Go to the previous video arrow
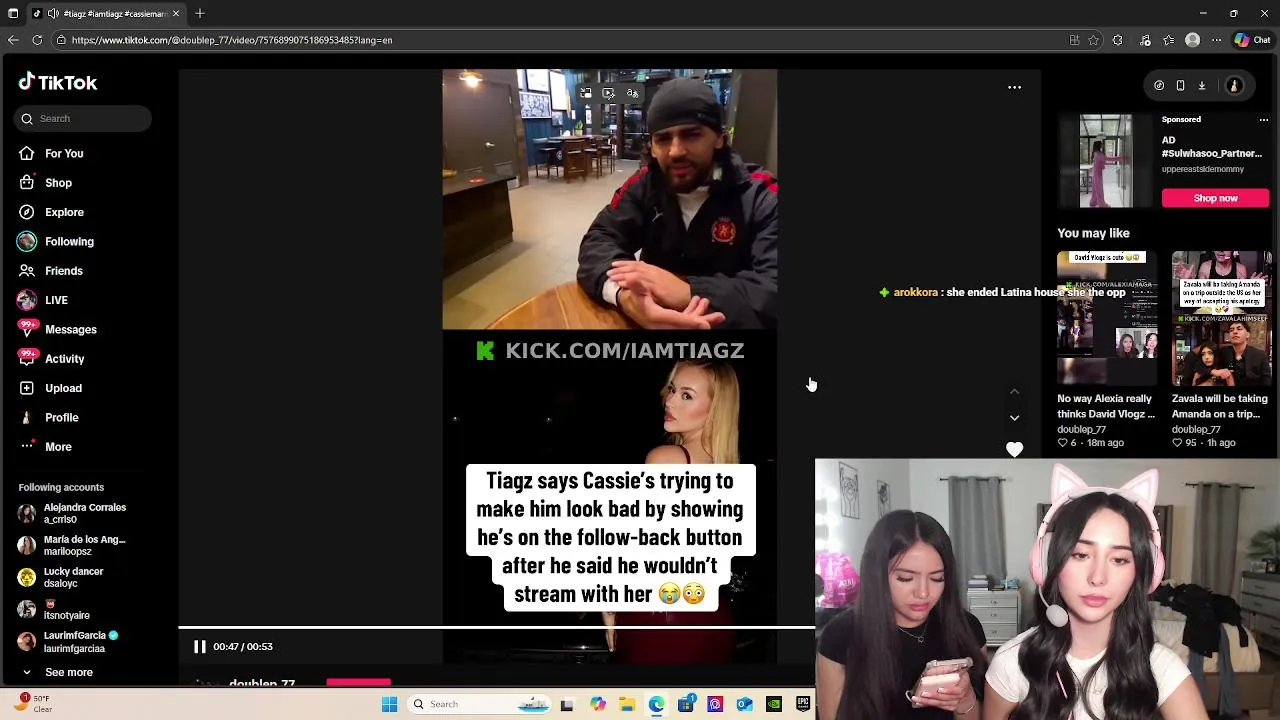The width and height of the screenshot is (1280, 720). tap(1014, 392)
